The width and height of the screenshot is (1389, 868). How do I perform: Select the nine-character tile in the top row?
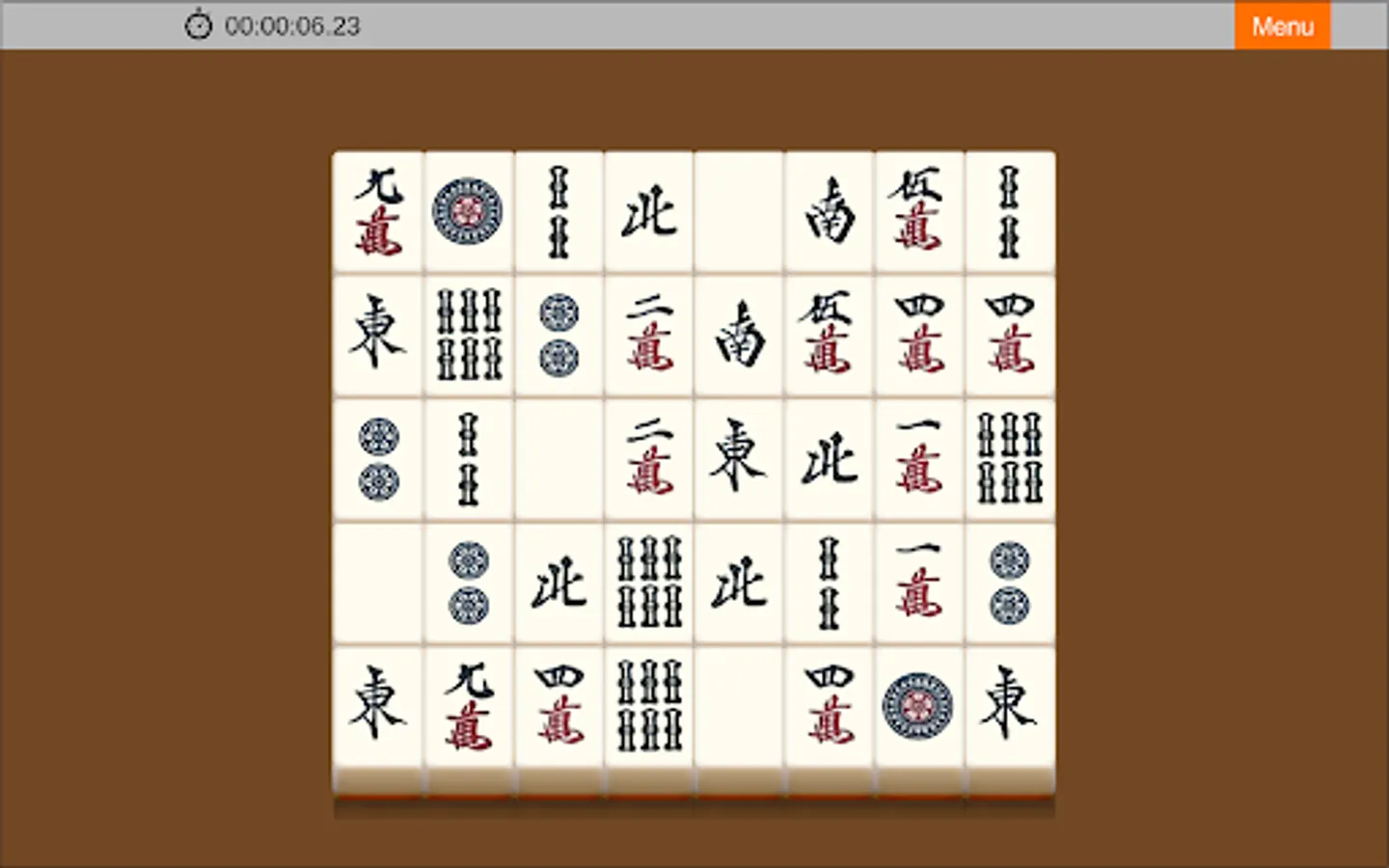click(x=378, y=212)
